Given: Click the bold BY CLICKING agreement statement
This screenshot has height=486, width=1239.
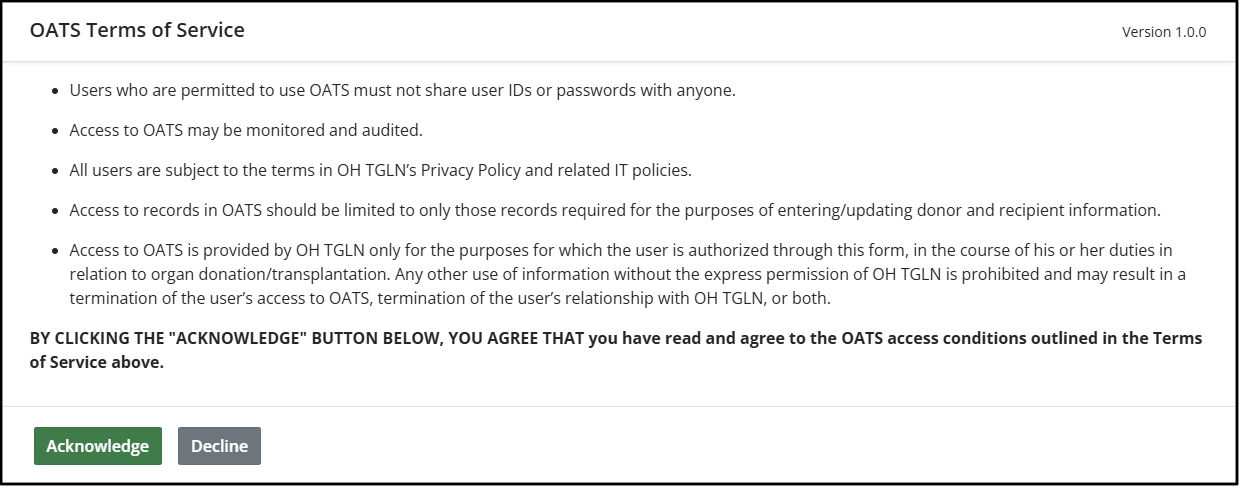Looking at the screenshot, I should click(x=615, y=339).
